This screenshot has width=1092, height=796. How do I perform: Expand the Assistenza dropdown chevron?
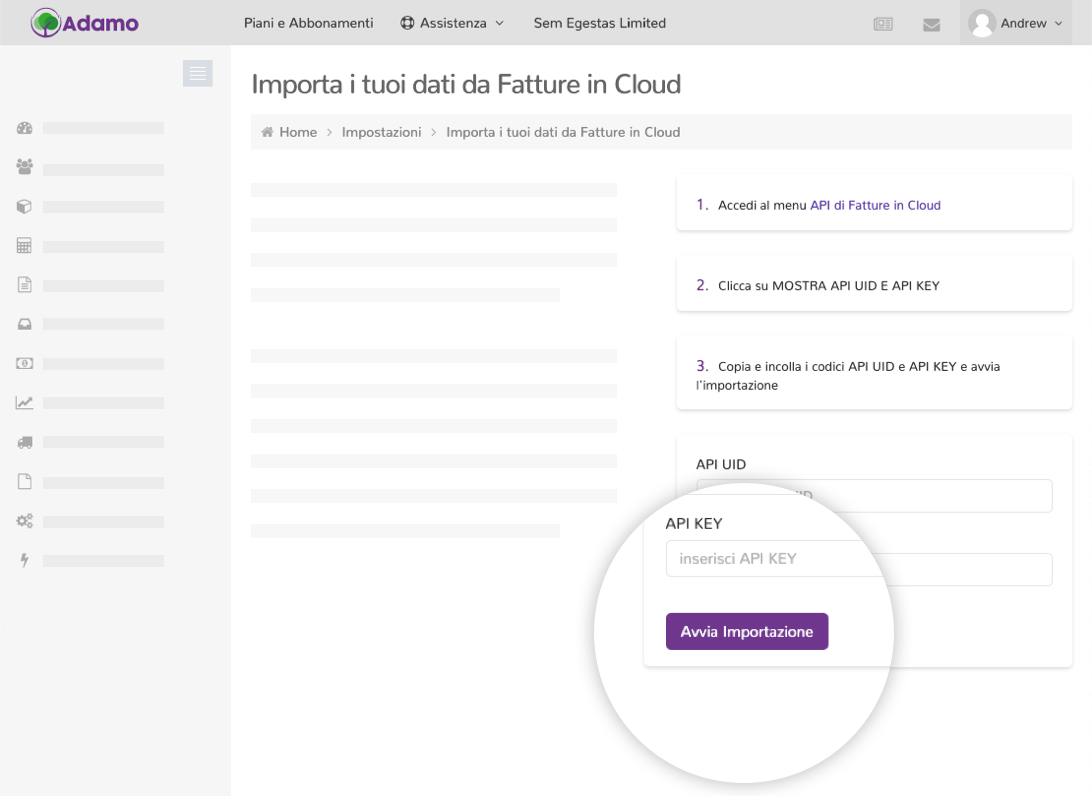coord(499,24)
